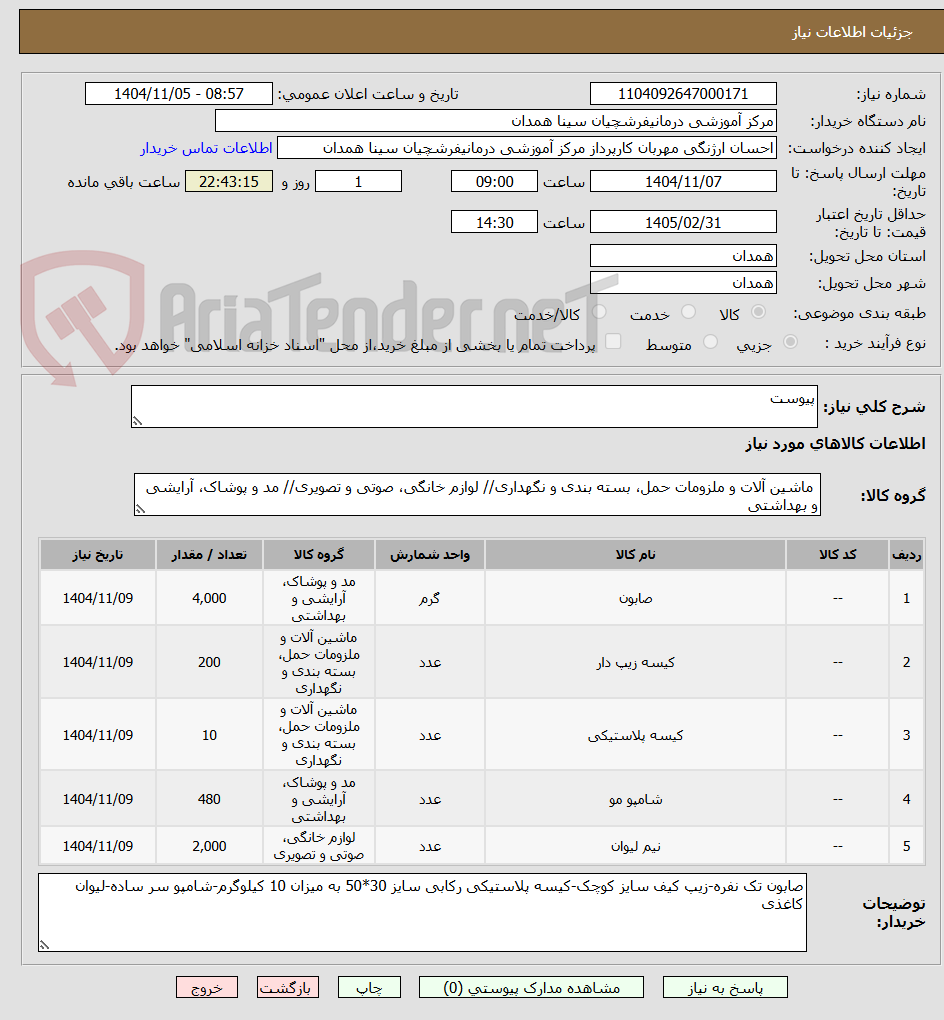This screenshot has height=1020, width=944.
Task: Click the price validity date 1405/02/31
Action: pyautogui.click(x=683, y=222)
